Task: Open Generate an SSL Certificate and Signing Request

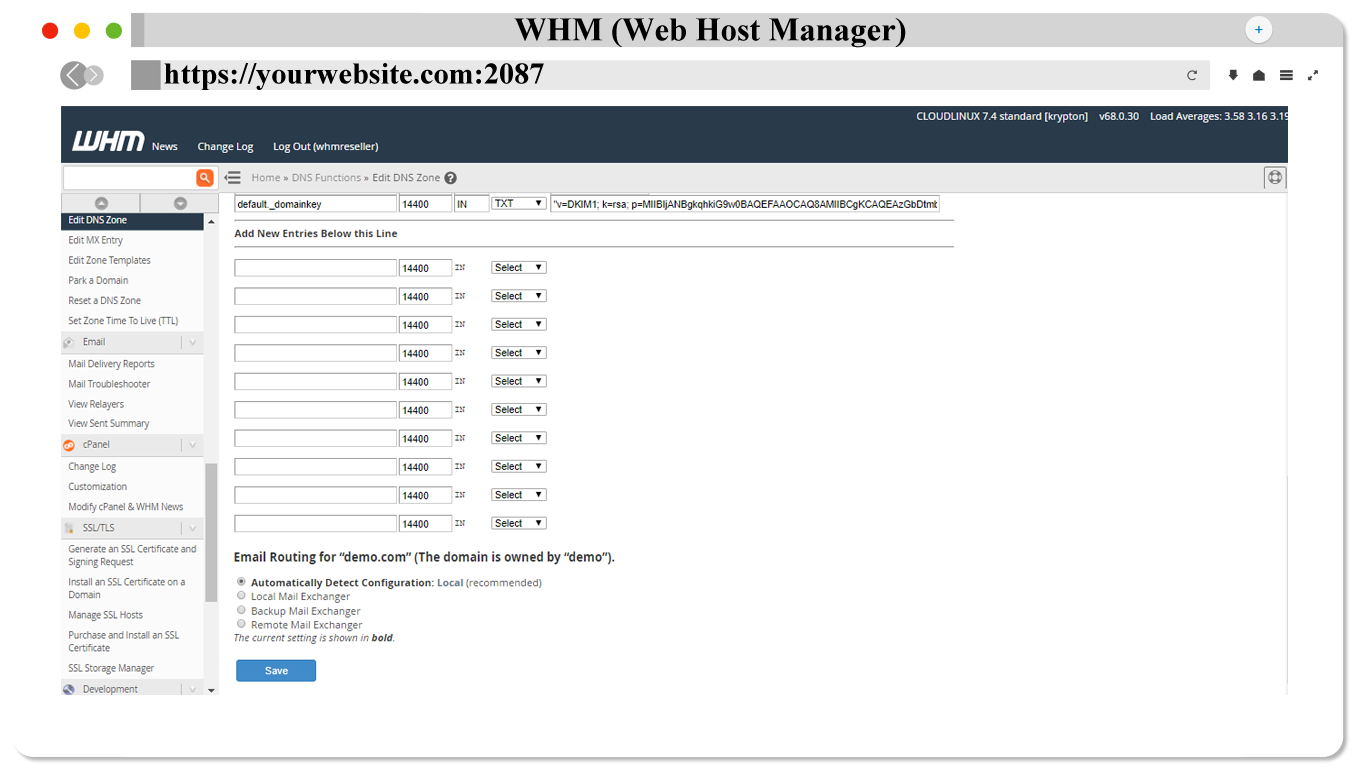Action: pos(132,555)
